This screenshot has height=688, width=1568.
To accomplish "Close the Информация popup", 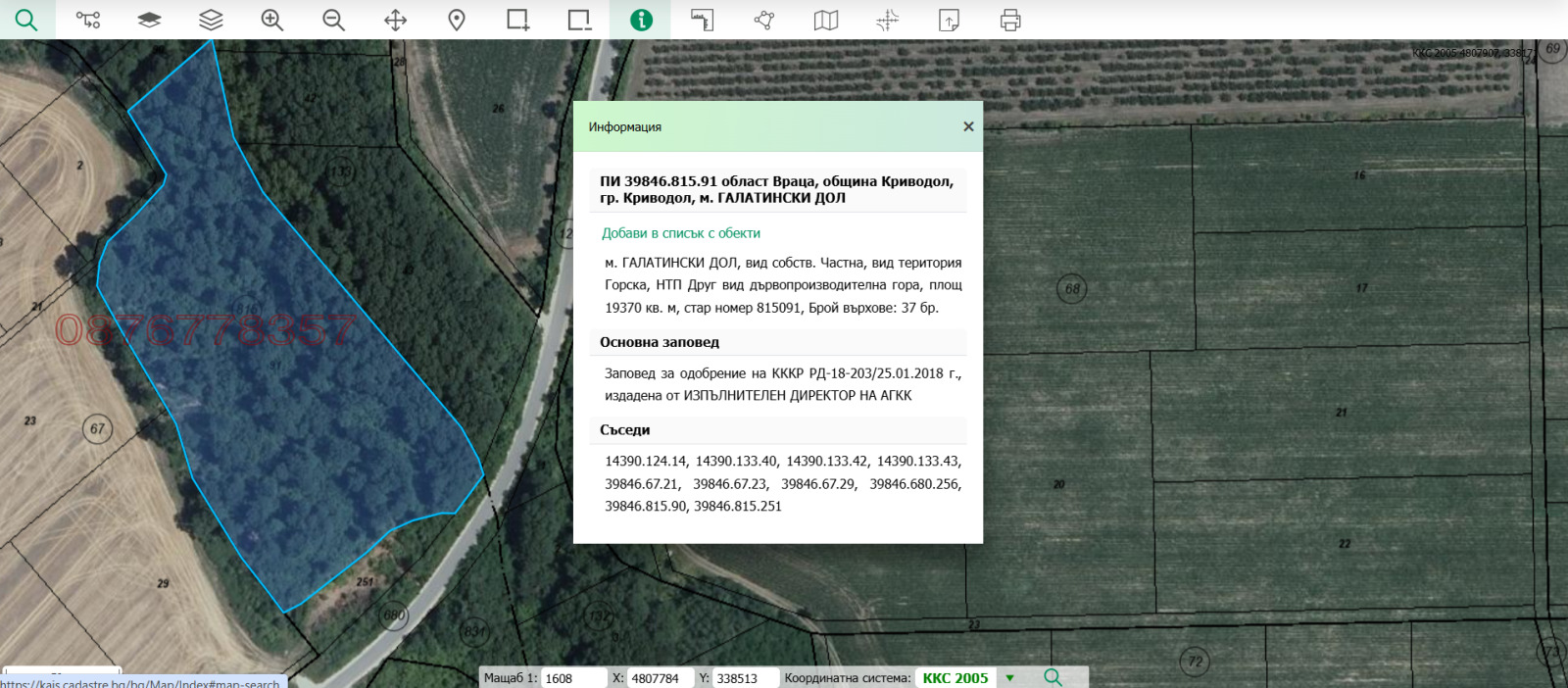I will coord(968,126).
